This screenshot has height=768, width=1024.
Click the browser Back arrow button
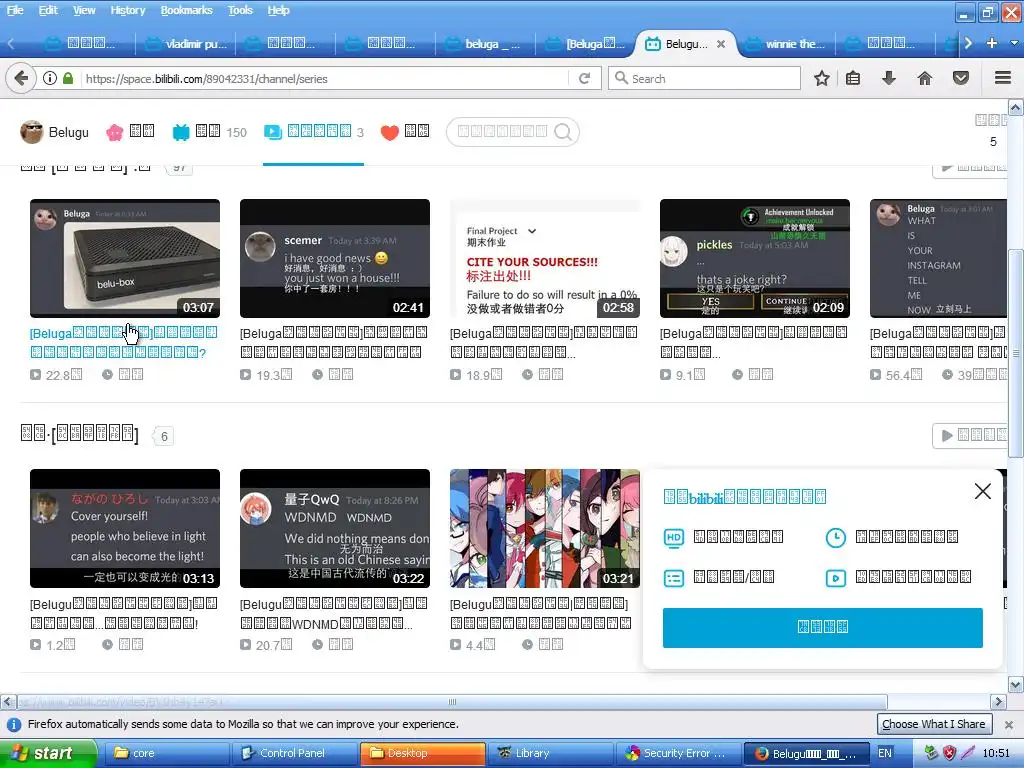(x=21, y=78)
